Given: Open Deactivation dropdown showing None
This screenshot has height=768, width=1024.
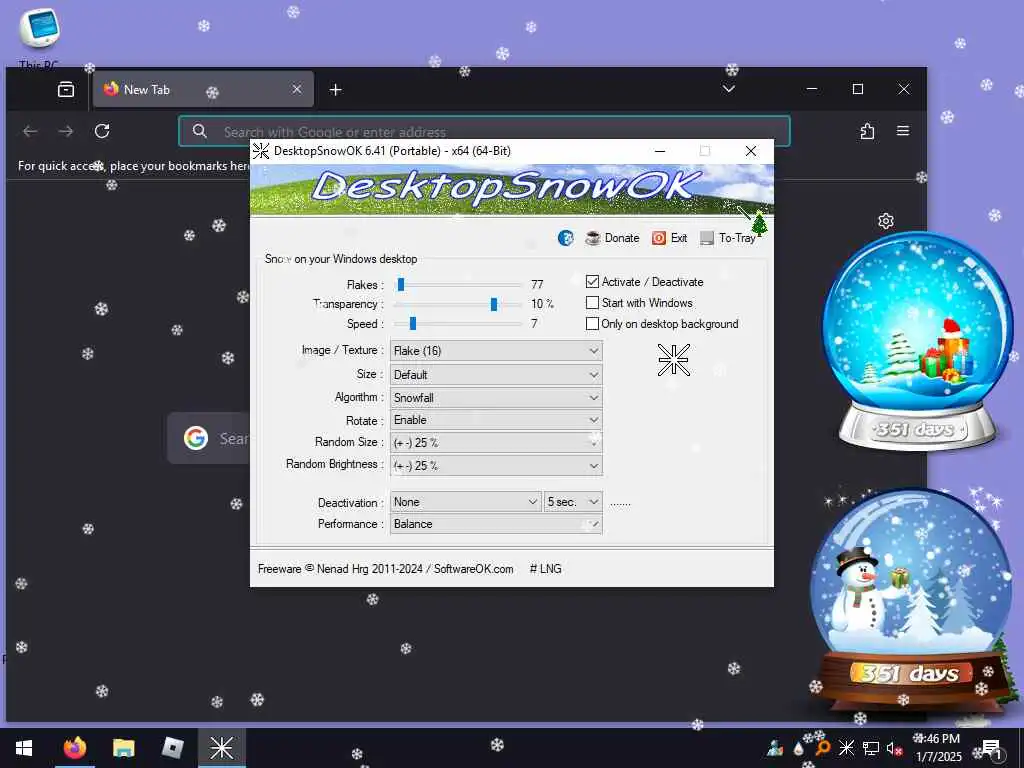Looking at the screenshot, I should (466, 502).
